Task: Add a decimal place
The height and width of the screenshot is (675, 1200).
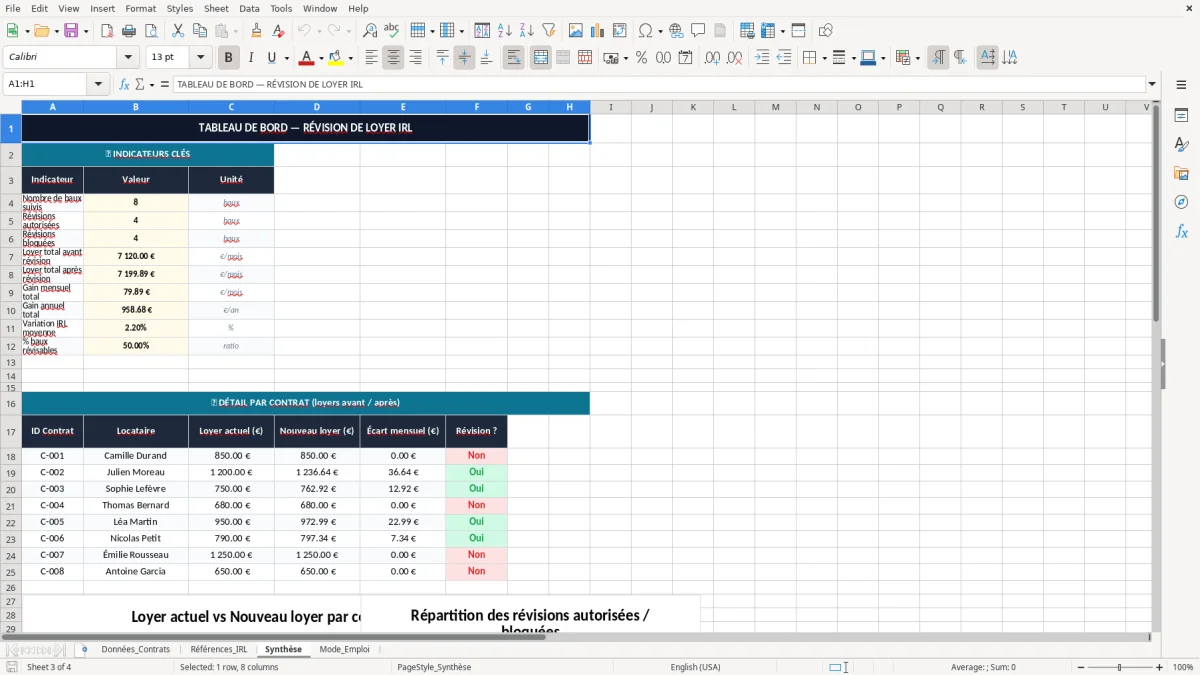Action: 713,58
